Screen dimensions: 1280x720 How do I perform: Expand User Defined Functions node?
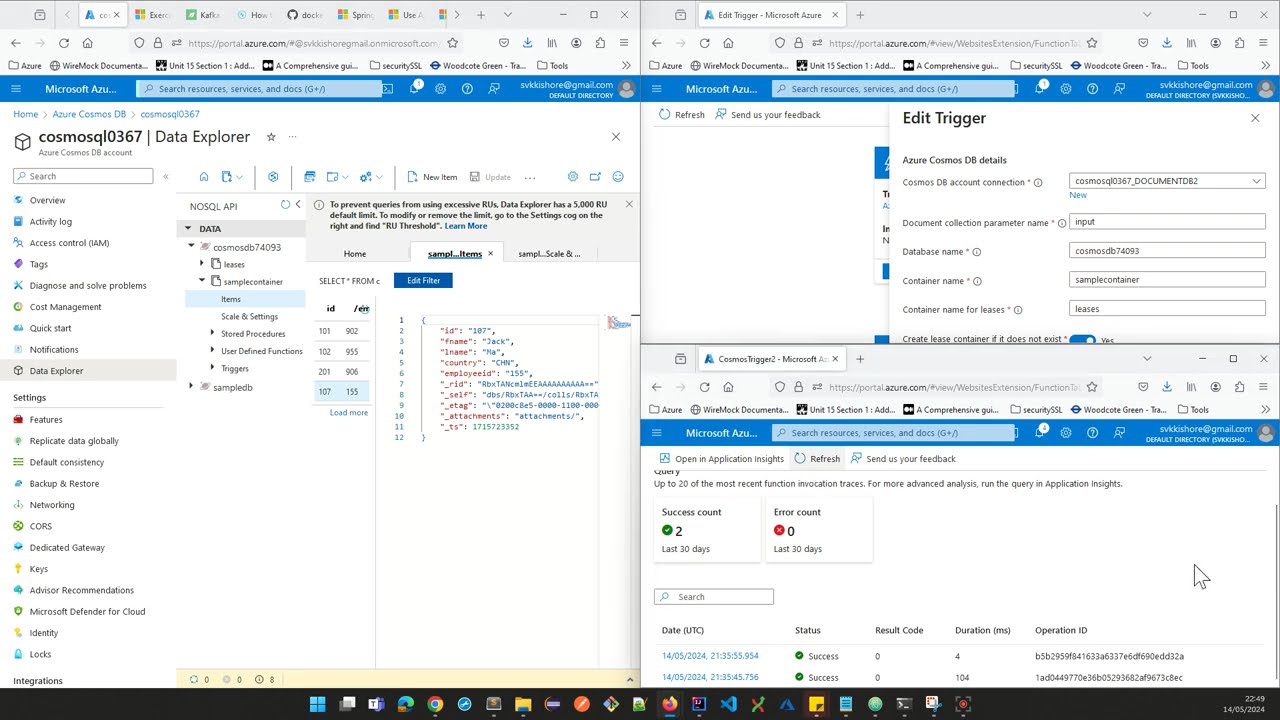pyautogui.click(x=212, y=351)
